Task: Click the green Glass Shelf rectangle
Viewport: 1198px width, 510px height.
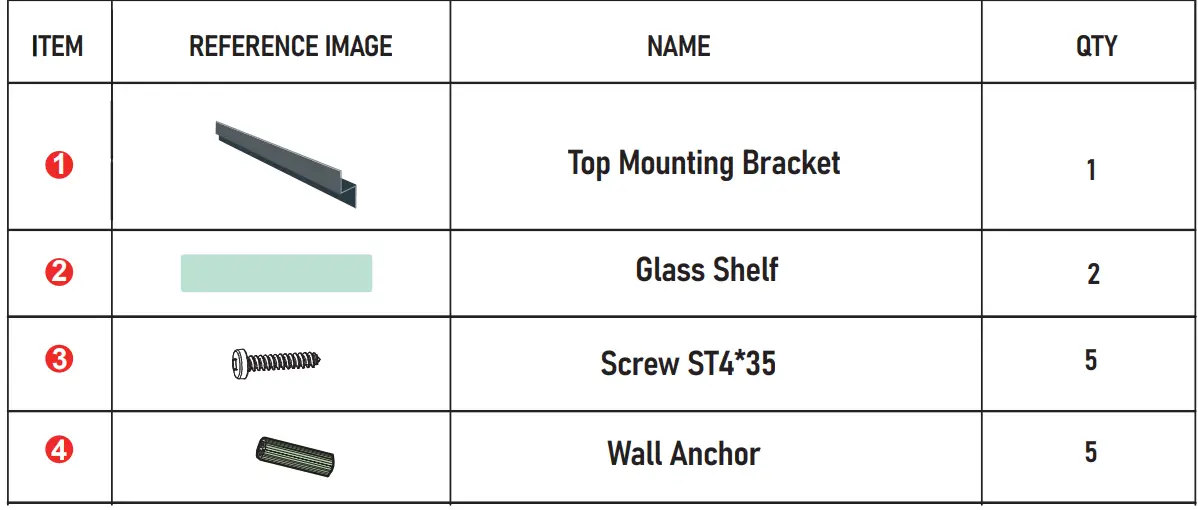Action: click(276, 273)
